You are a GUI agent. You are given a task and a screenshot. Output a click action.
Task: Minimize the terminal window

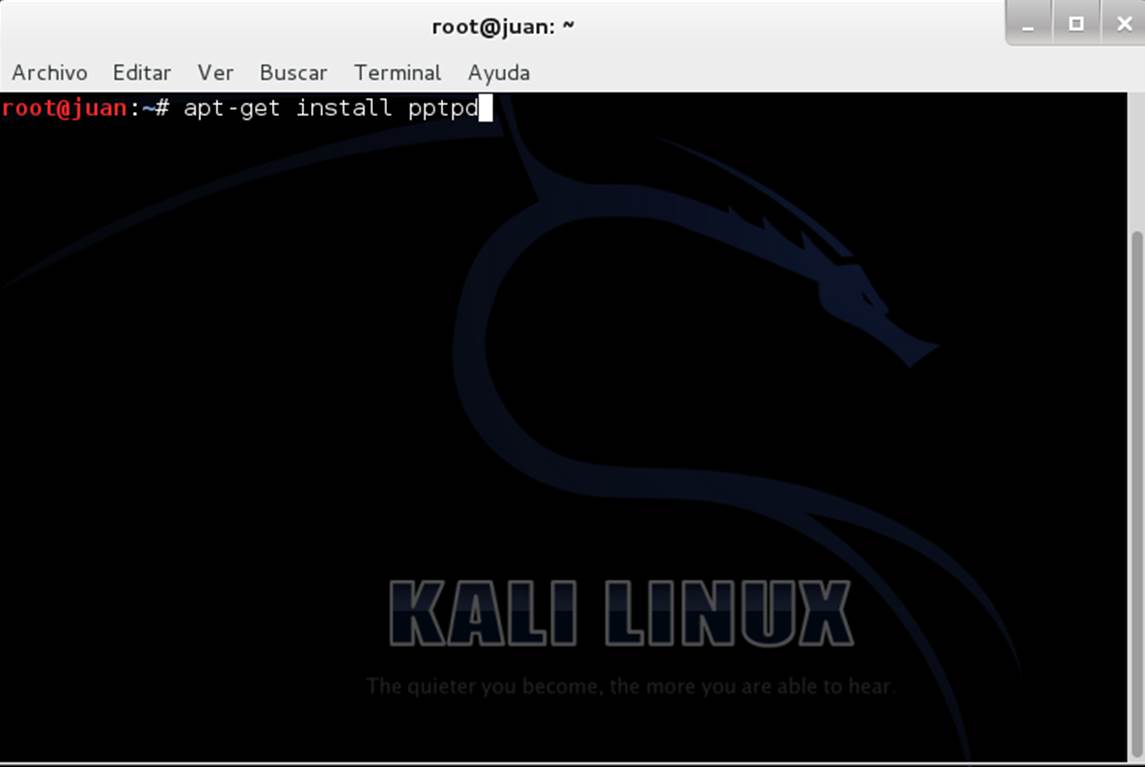coord(1028,23)
